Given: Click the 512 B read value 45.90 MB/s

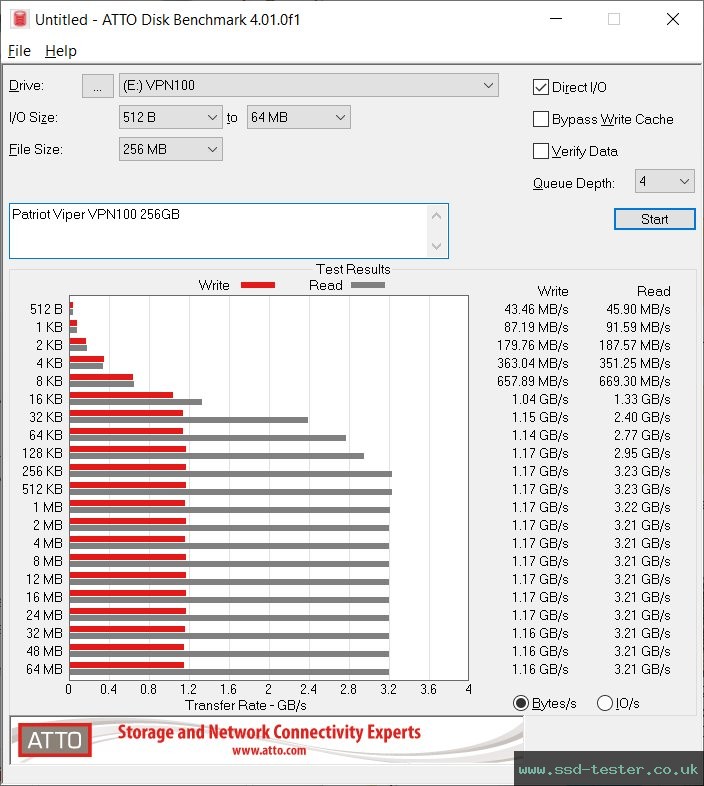Looking at the screenshot, I should click(x=638, y=309).
